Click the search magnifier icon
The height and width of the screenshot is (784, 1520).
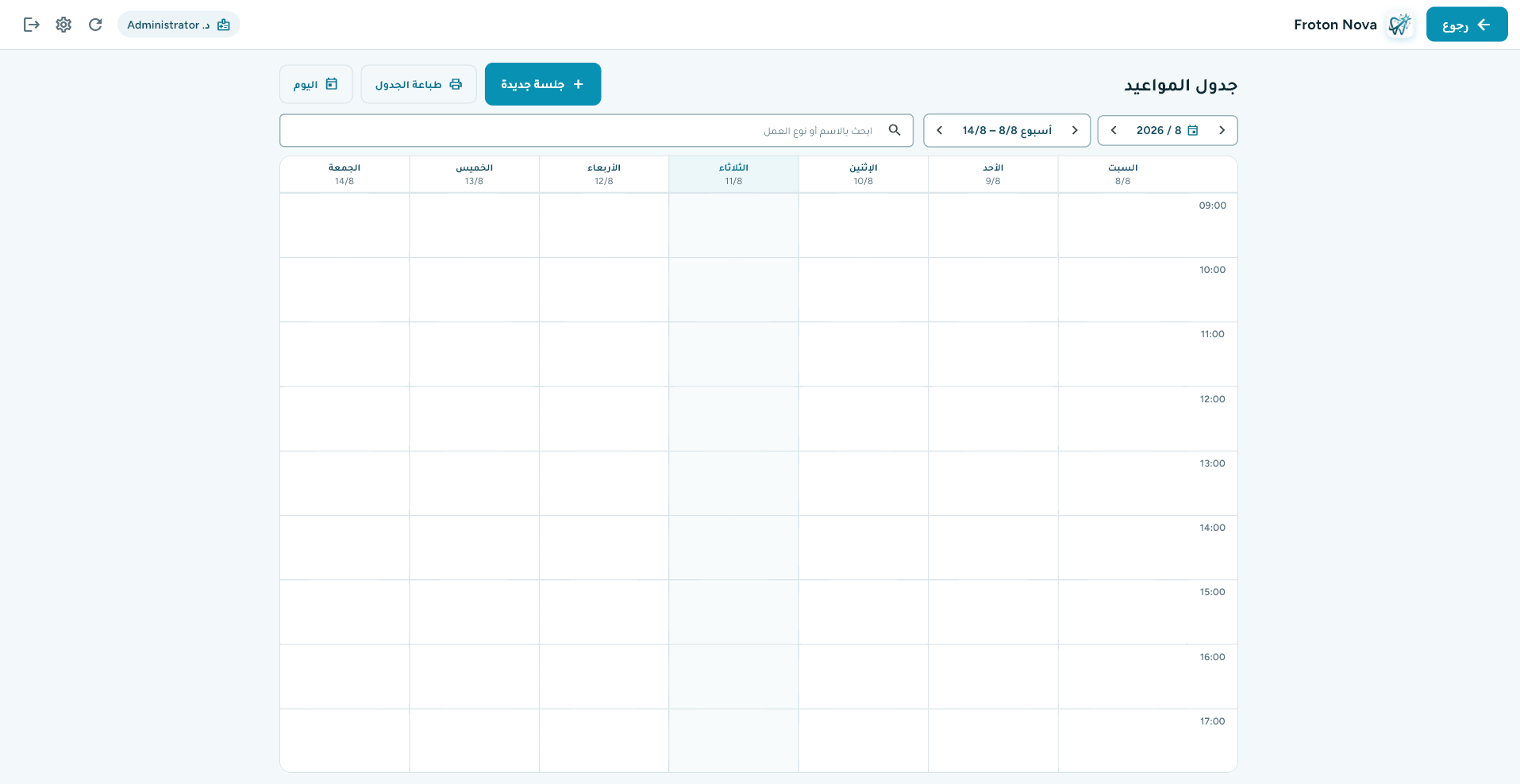tap(895, 130)
